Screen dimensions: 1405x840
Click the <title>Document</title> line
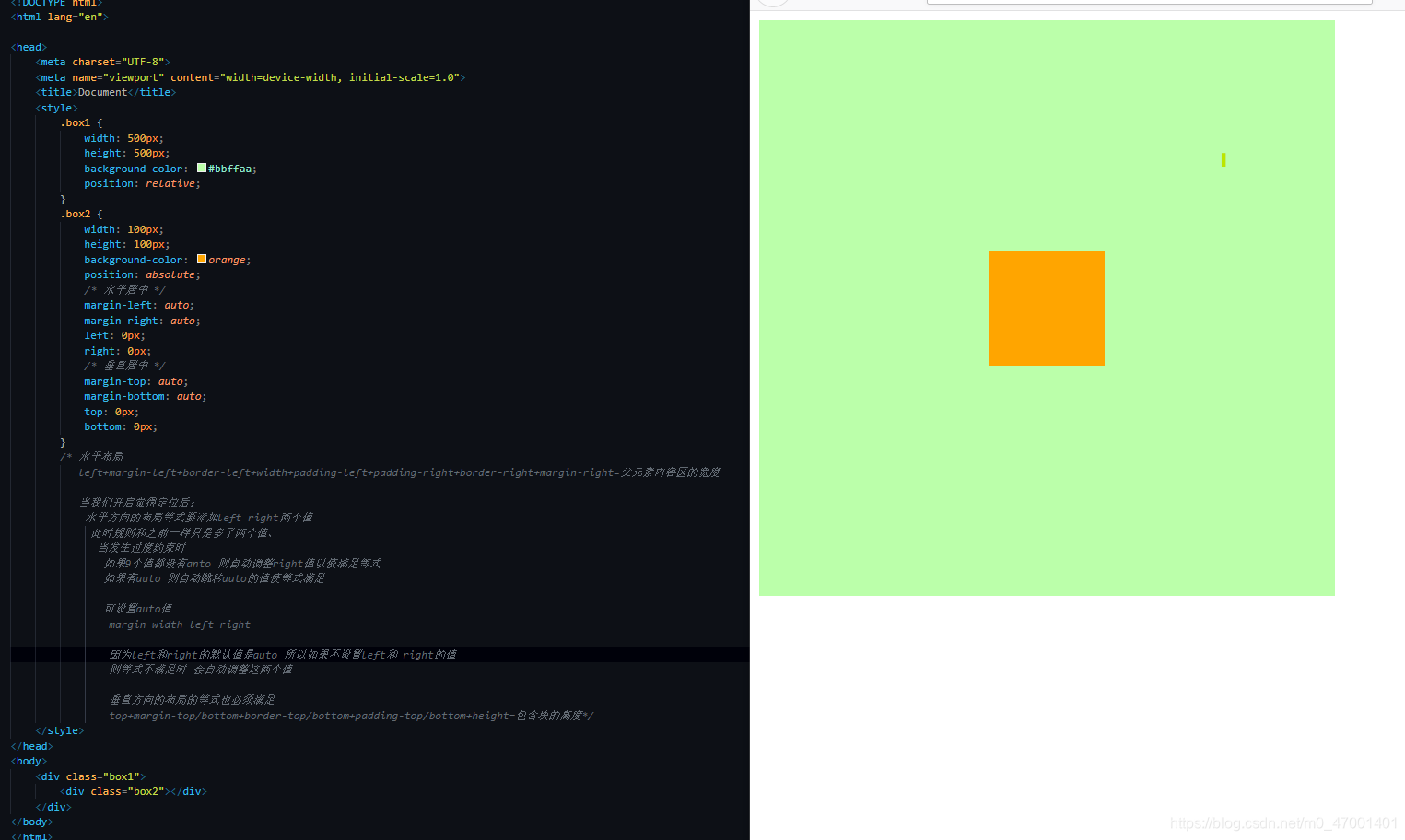106,92
